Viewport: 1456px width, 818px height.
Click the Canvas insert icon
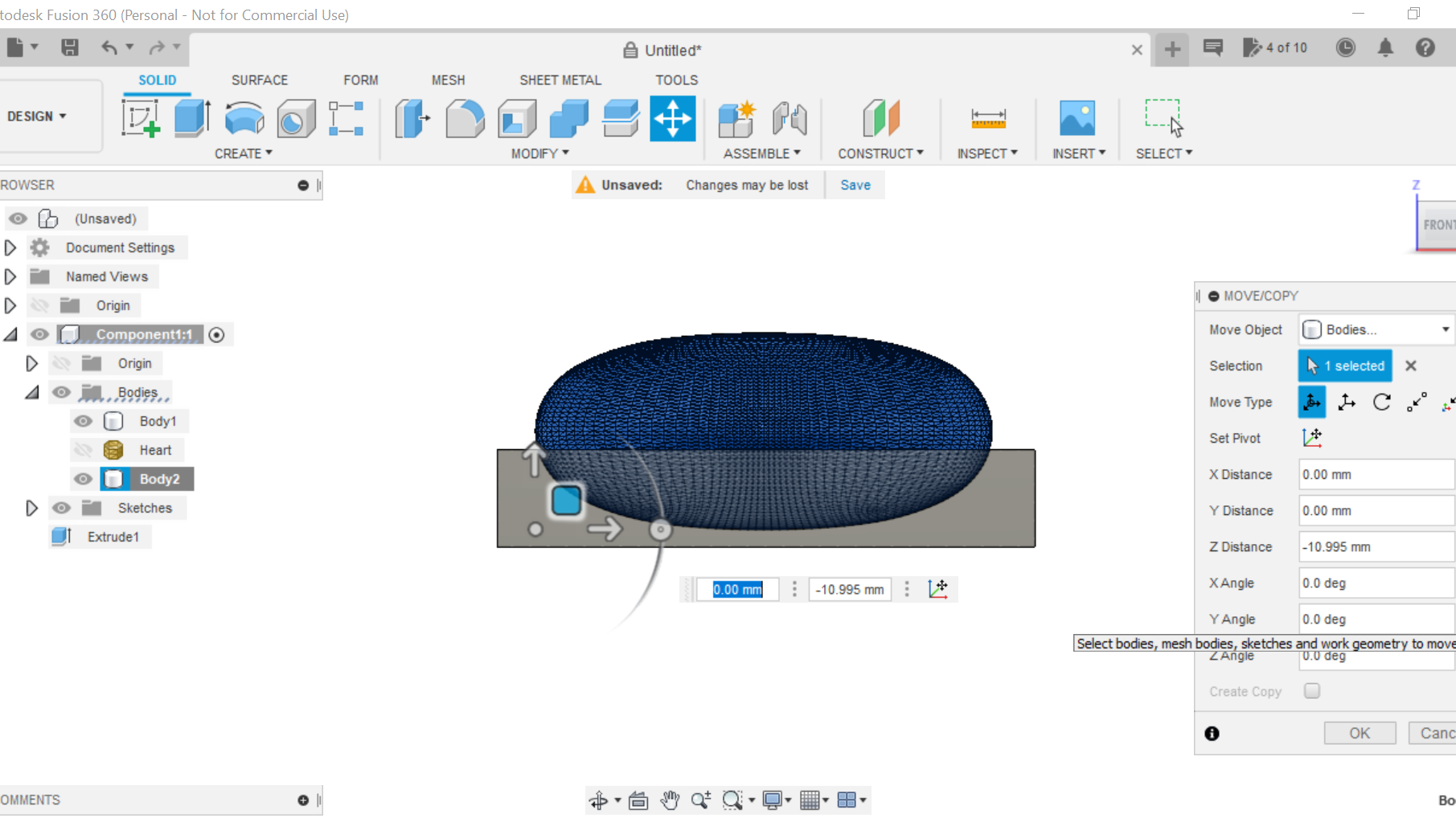1077,118
